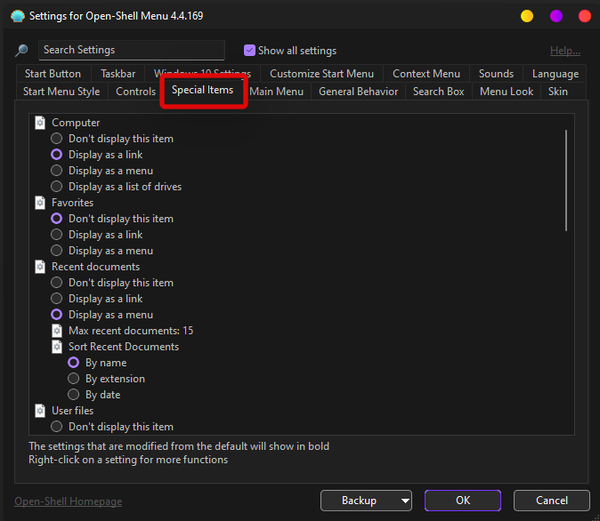Open the Customize Start Menu tab

[x=321, y=74]
